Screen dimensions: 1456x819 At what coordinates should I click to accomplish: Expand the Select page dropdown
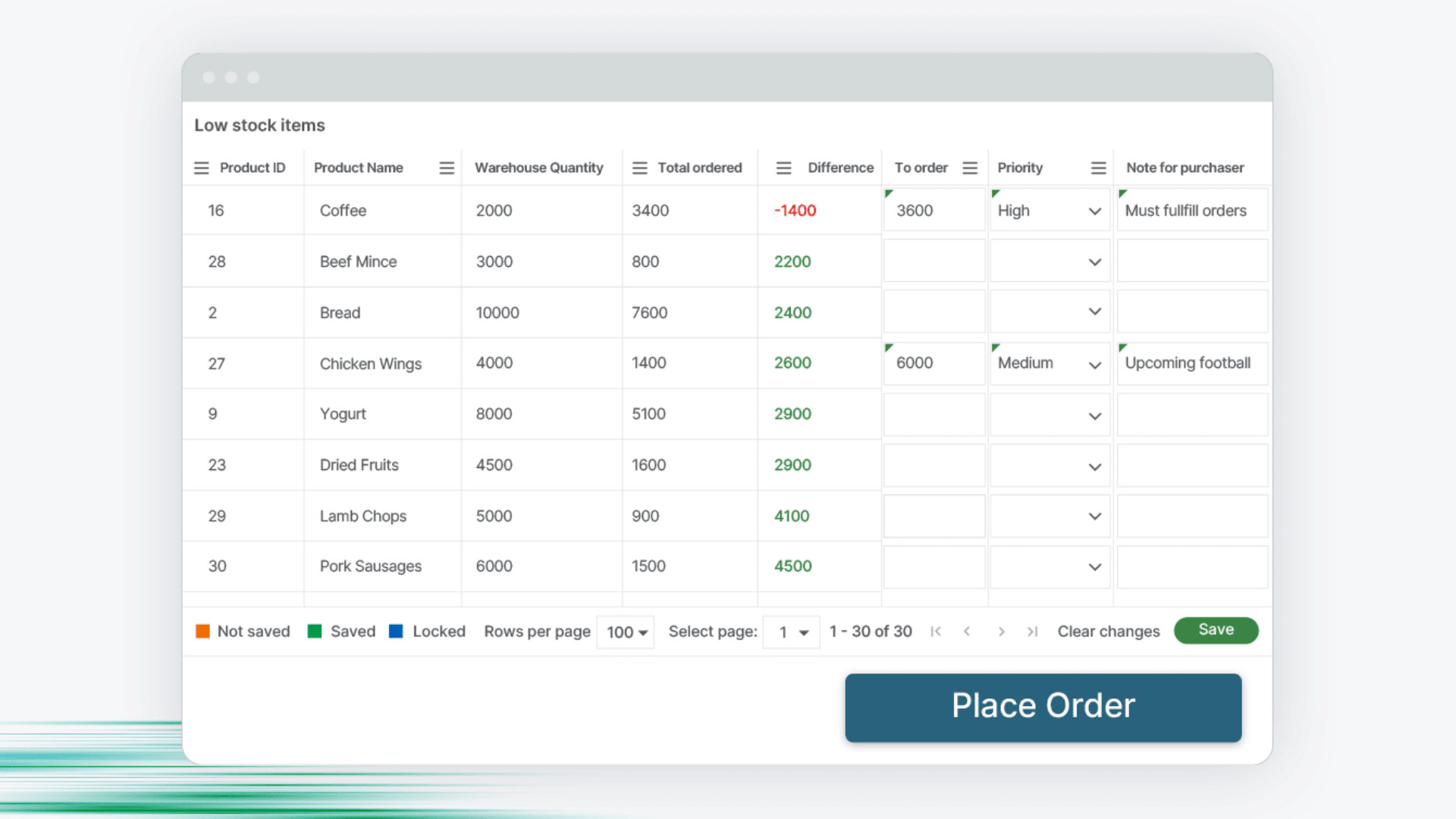coord(791,632)
